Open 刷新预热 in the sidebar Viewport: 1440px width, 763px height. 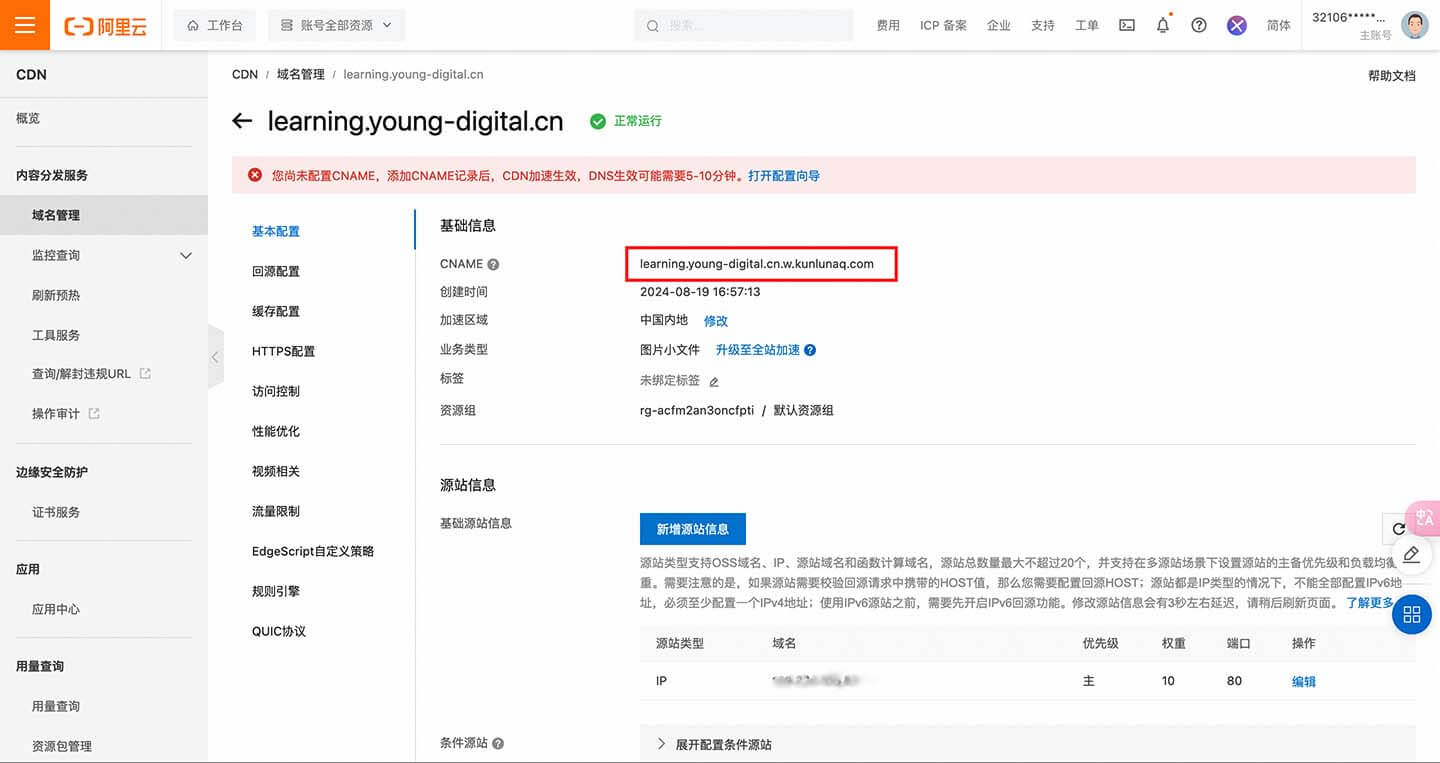click(56, 295)
